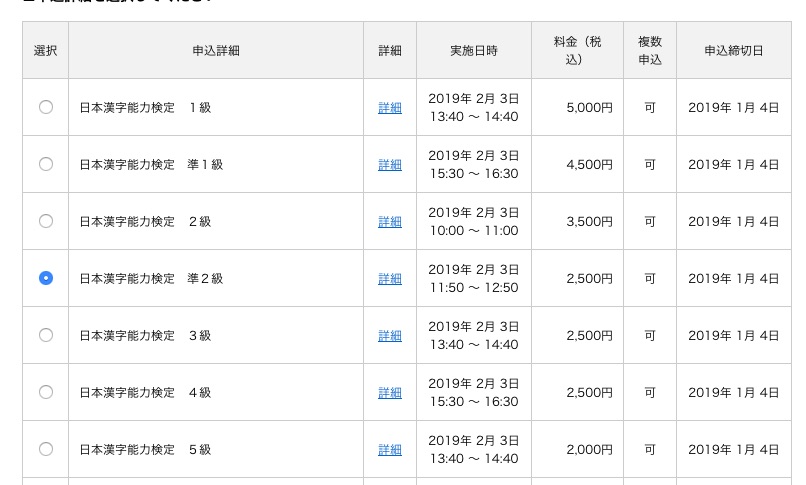Open 詳細 link for 1級 exam

390,108
